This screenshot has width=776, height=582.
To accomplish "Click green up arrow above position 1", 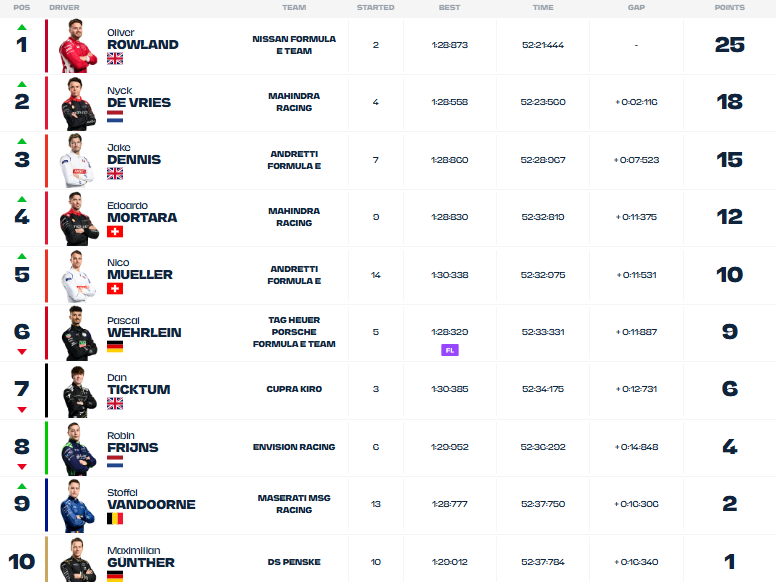I will pos(22,27).
